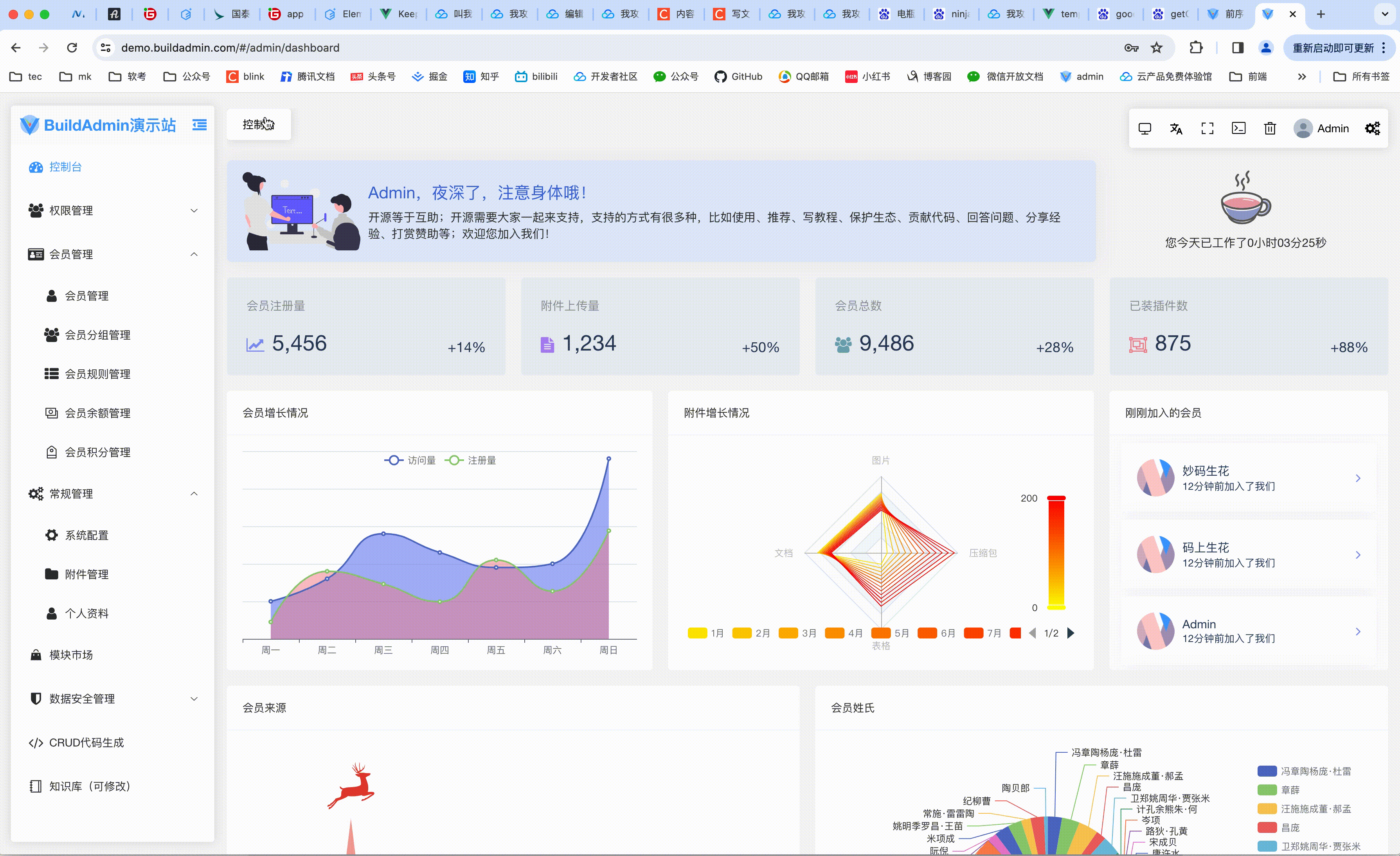Click the language translate icon

pyautogui.click(x=1175, y=128)
